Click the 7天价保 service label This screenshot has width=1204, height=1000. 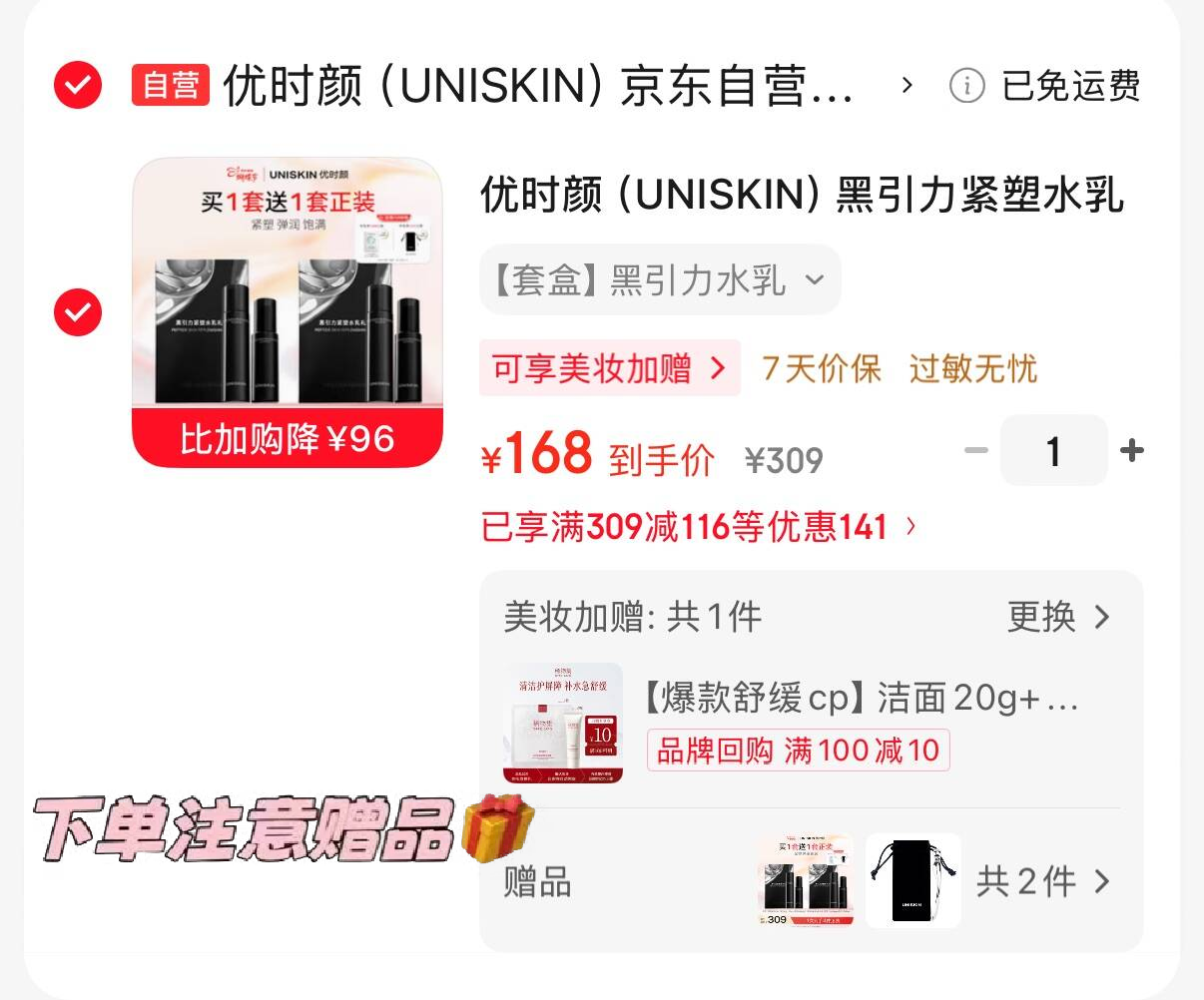coord(822,368)
